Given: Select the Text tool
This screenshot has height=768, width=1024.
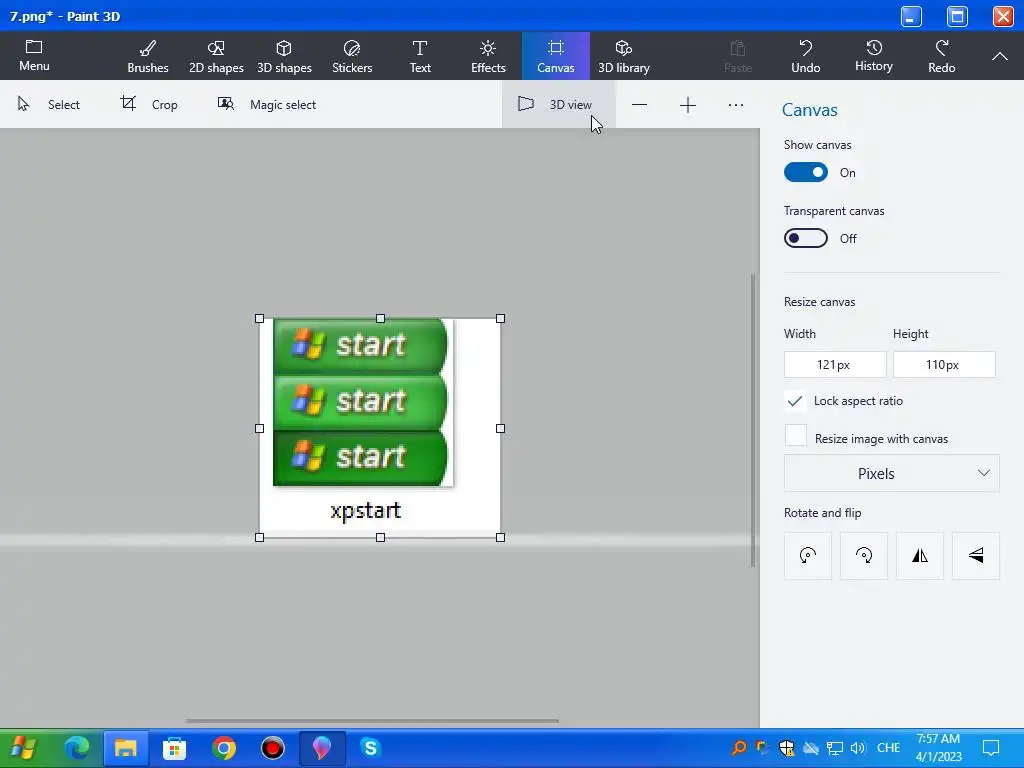Looking at the screenshot, I should click(420, 56).
